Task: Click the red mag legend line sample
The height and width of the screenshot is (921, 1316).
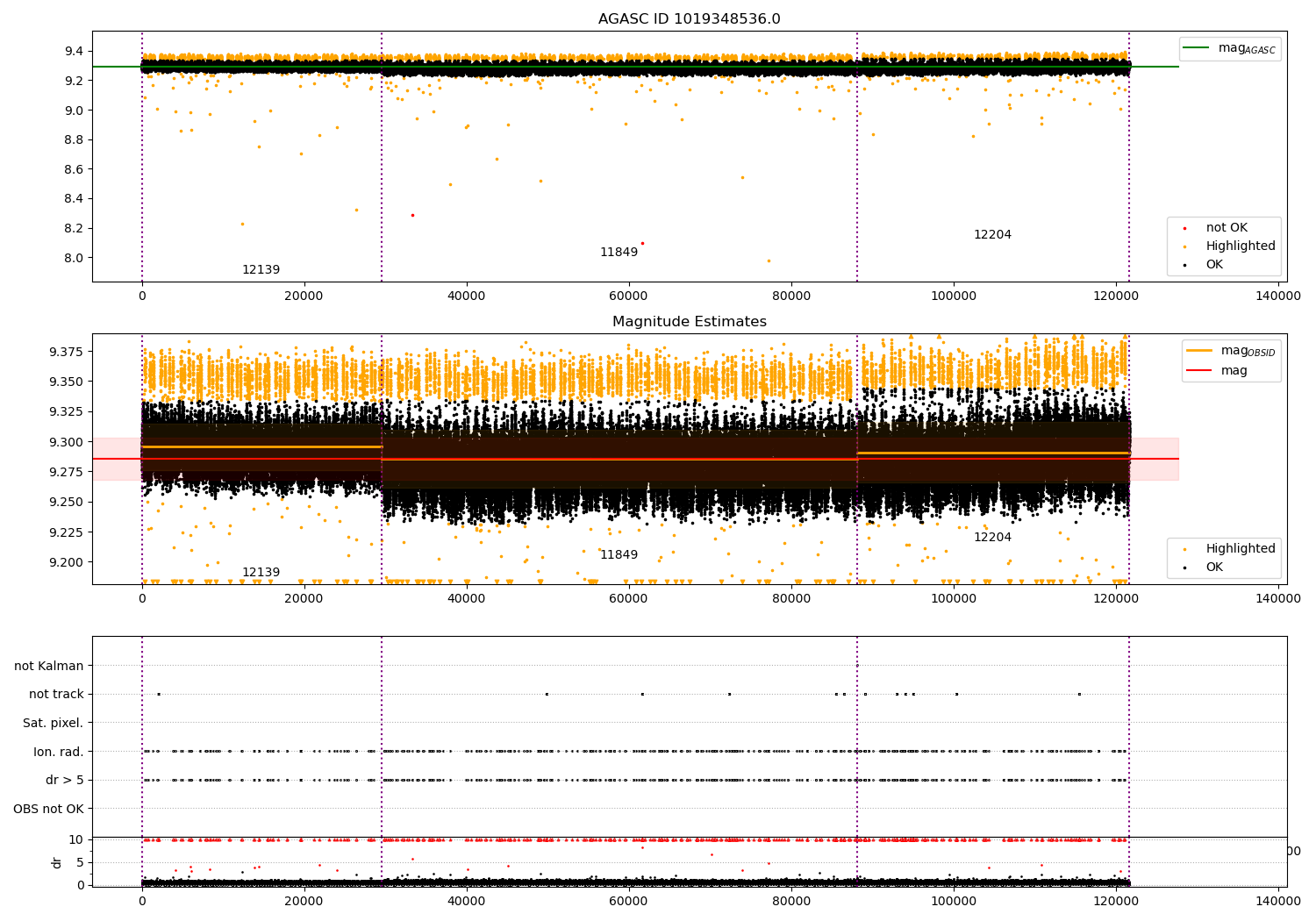Action: click(x=1199, y=370)
